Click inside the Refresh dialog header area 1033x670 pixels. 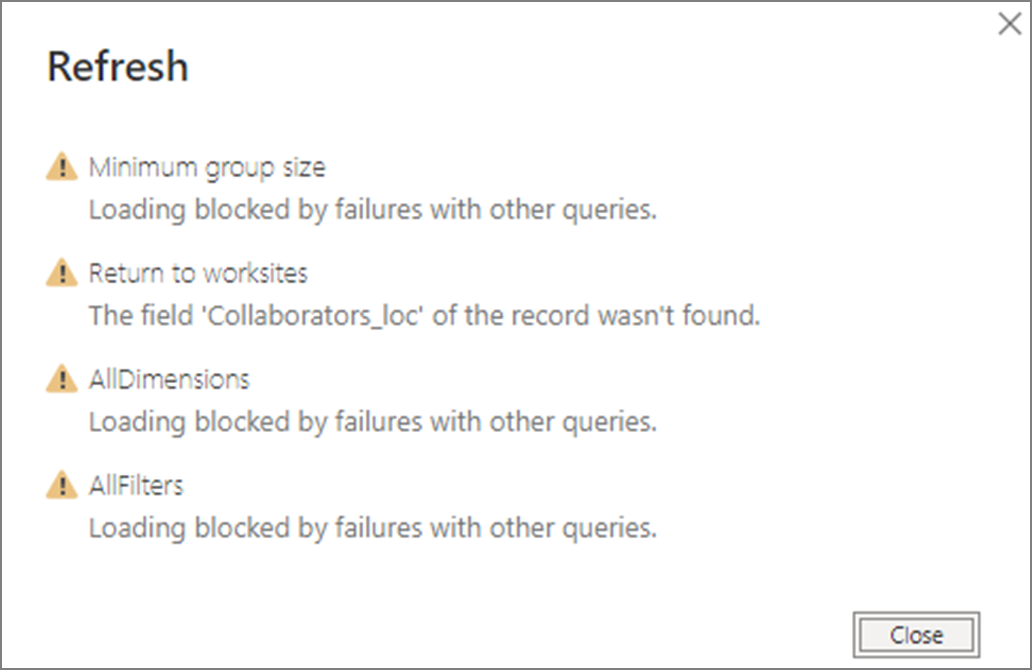tap(400, 66)
